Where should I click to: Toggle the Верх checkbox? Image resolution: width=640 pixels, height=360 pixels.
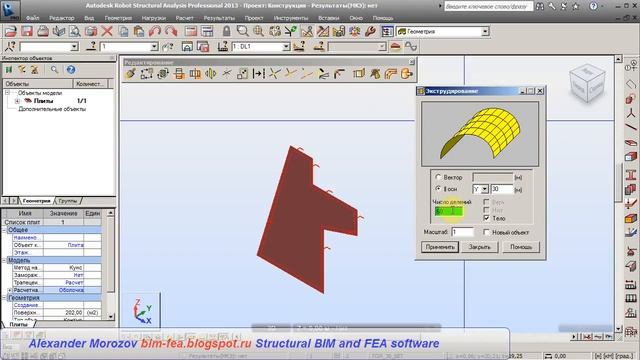(x=486, y=202)
